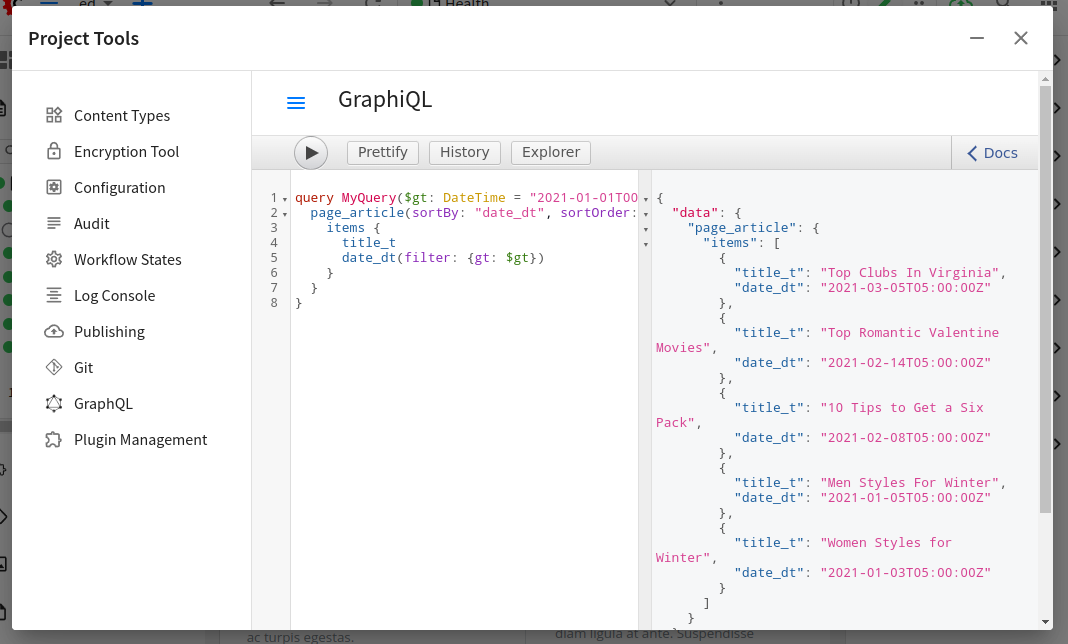Click "2021-02-14T05:00:00Z" date value
This screenshot has height=644, width=1068.
point(905,363)
